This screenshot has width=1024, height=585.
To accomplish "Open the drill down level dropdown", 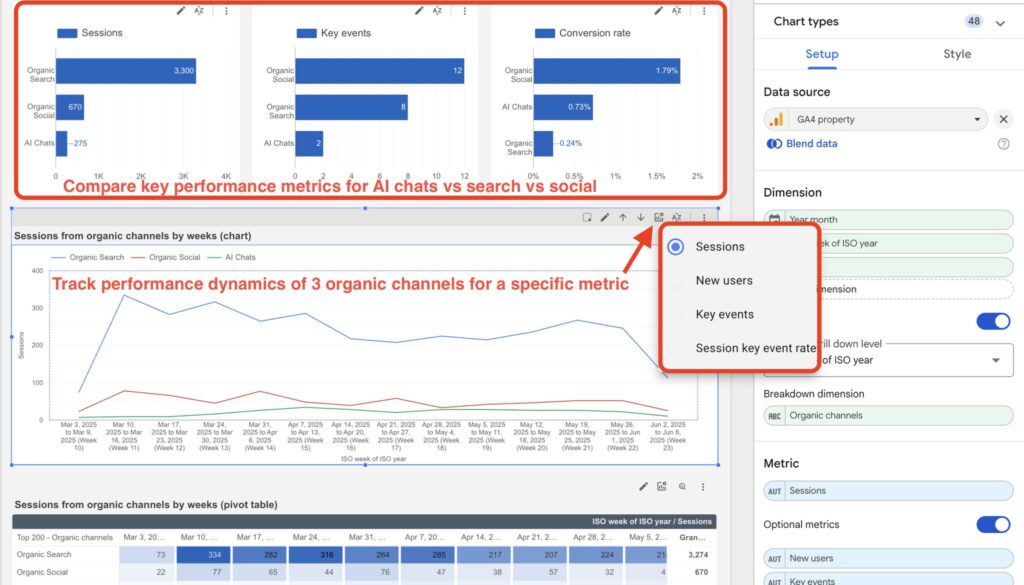I will click(995, 358).
